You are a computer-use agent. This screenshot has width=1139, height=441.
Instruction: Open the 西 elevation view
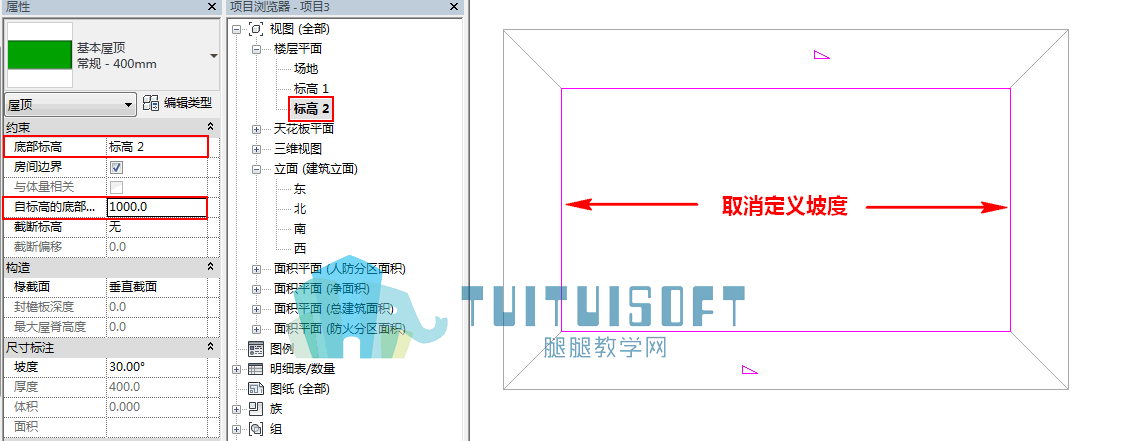(x=300, y=249)
